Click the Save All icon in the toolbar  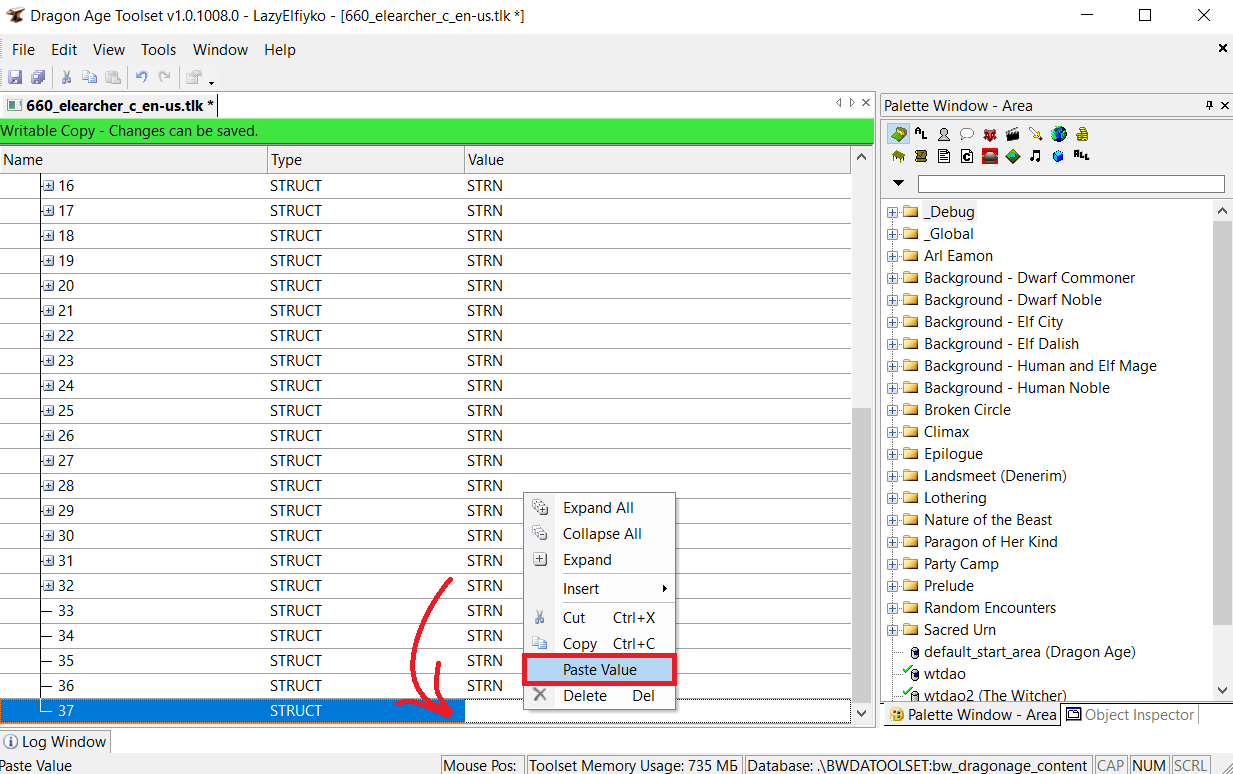(x=38, y=77)
